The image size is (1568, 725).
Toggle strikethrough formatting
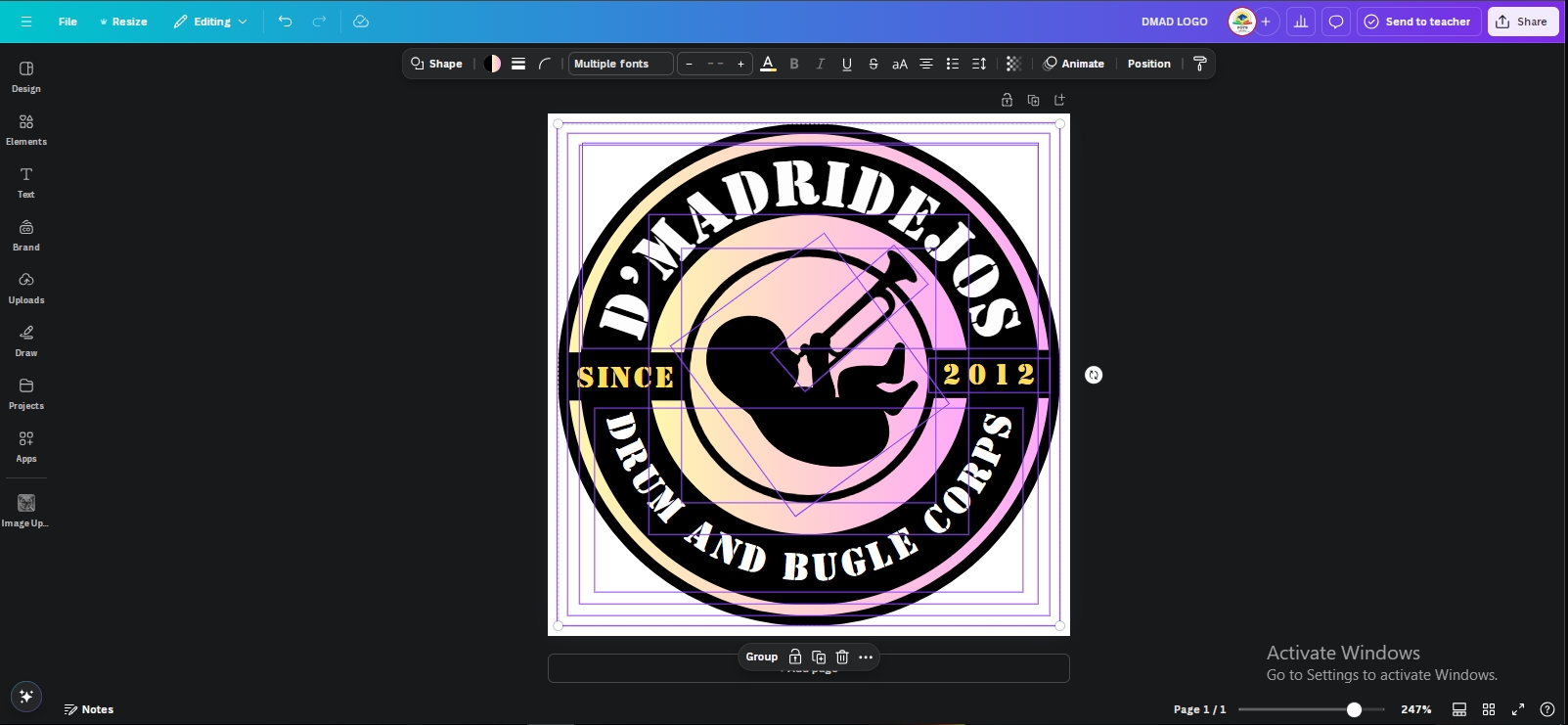click(x=874, y=64)
